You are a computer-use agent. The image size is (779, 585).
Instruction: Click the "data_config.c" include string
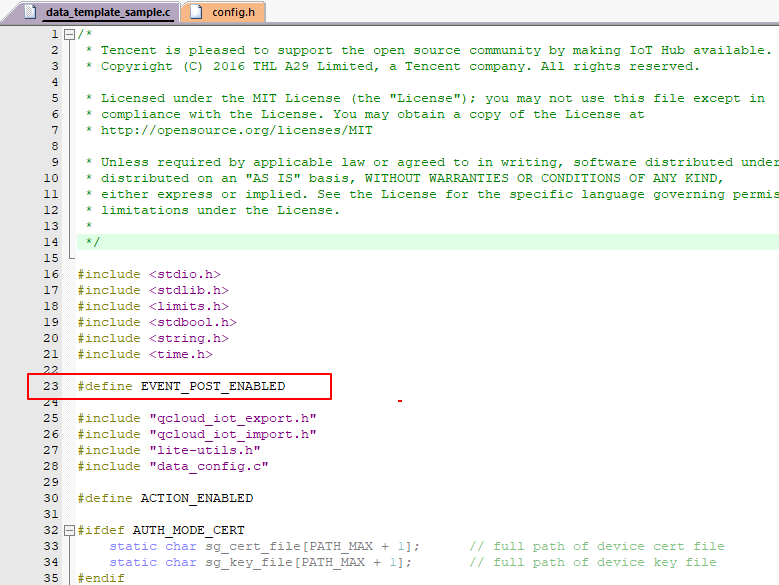pos(209,466)
